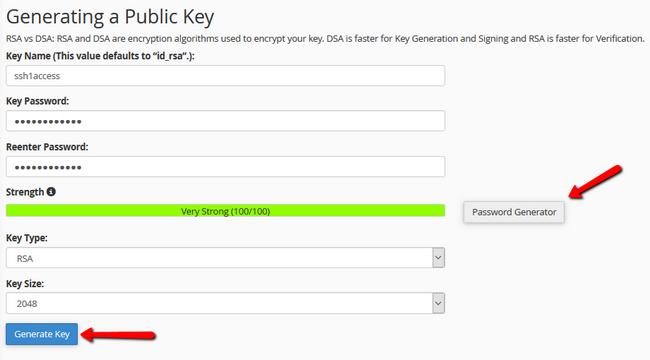
Task: Click the Reenter Password label
Action: pyautogui.click(x=47, y=147)
